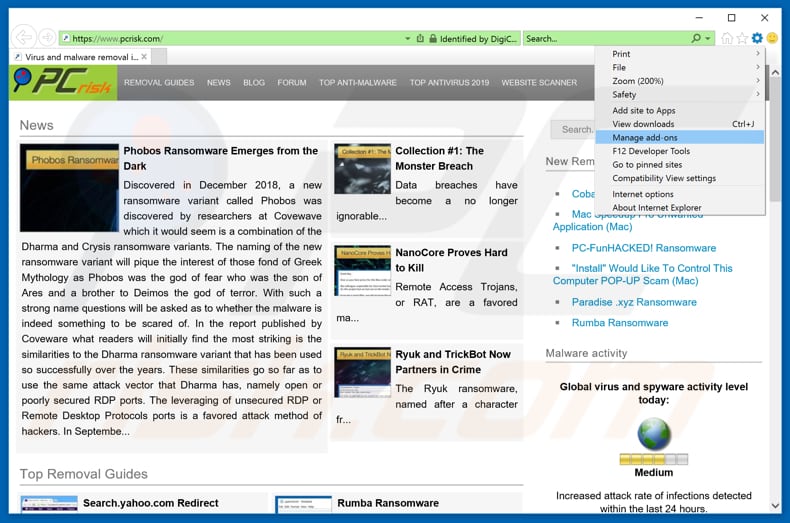Click the Collection #1 article thumbnail
The width and height of the screenshot is (790, 523).
point(362,169)
